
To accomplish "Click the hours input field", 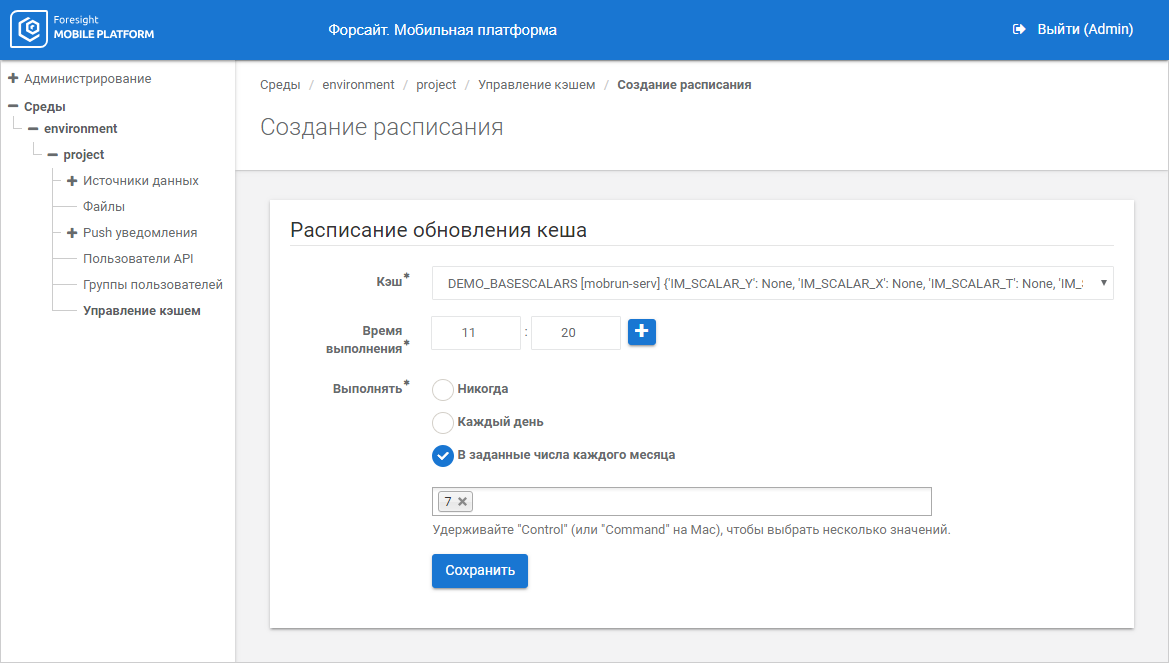I will point(476,333).
